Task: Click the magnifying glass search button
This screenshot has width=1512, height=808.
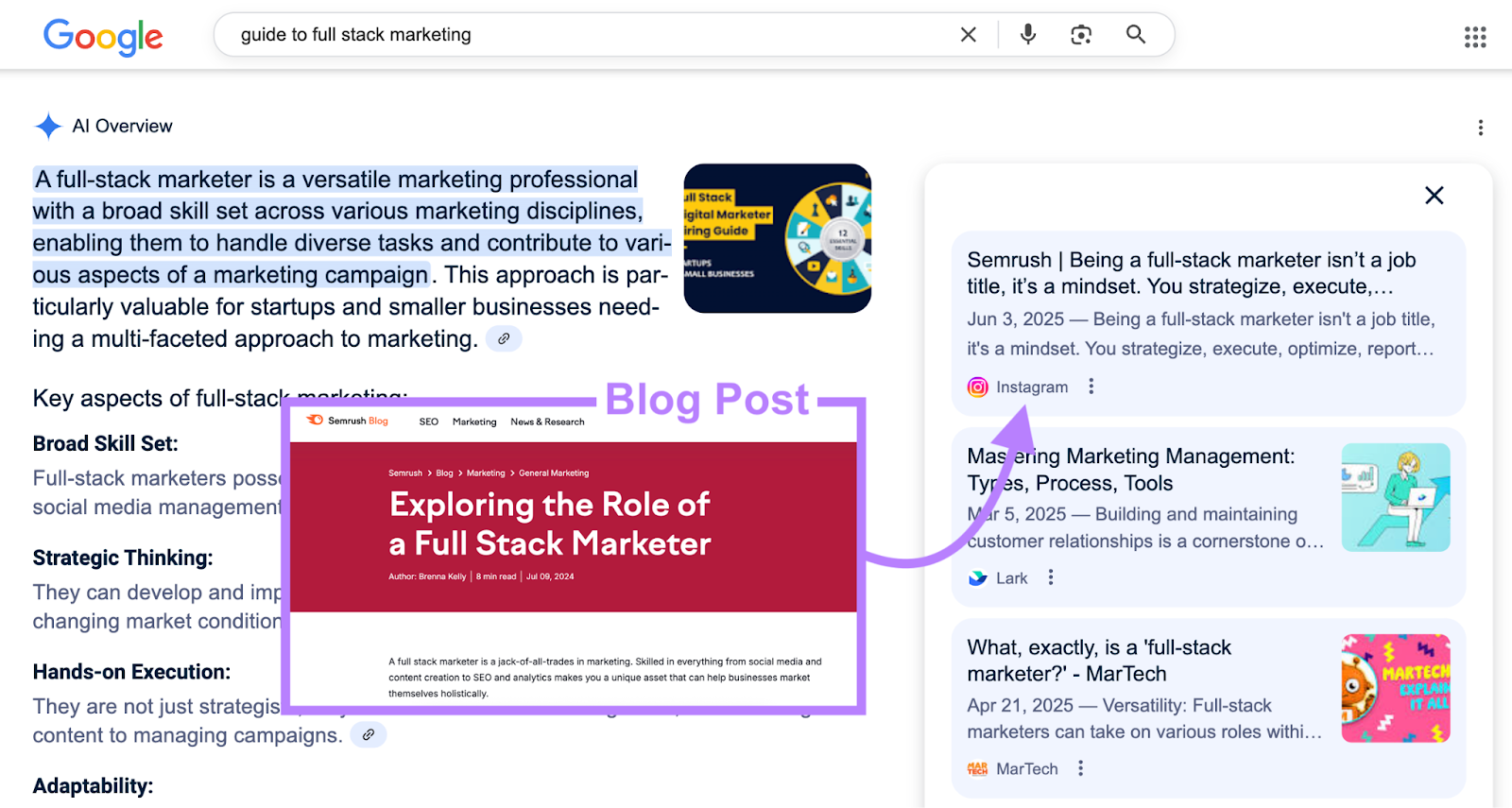Action: click(1136, 35)
